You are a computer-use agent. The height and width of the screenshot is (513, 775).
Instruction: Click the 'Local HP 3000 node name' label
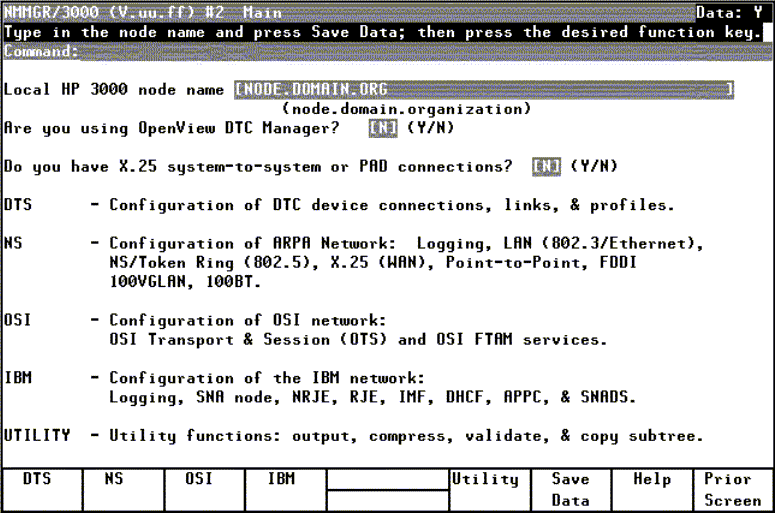click(x=114, y=89)
